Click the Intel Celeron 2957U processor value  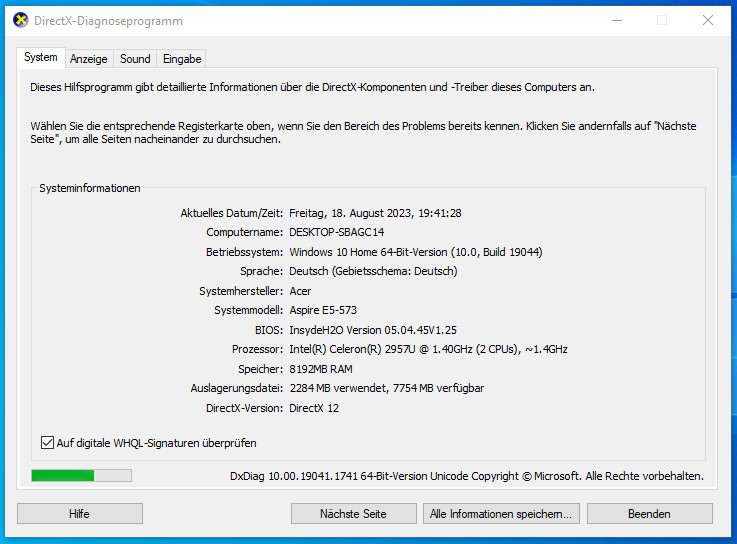point(428,349)
